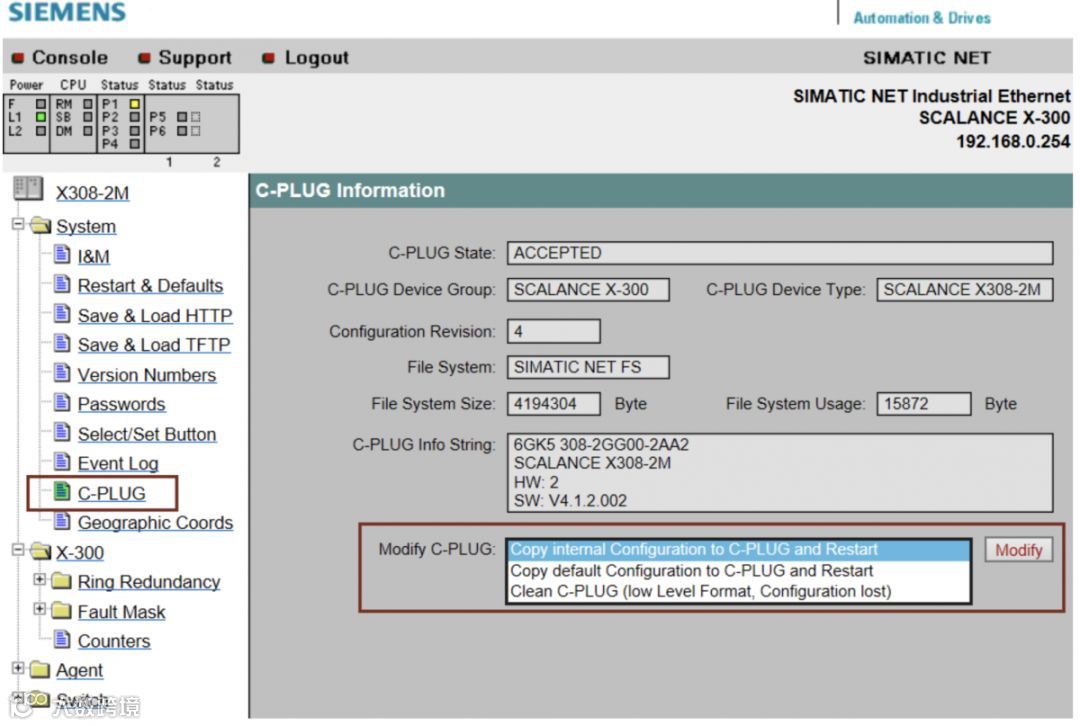Click the X-300 folder icon
Screen dimensions: 1080x726
point(41,551)
